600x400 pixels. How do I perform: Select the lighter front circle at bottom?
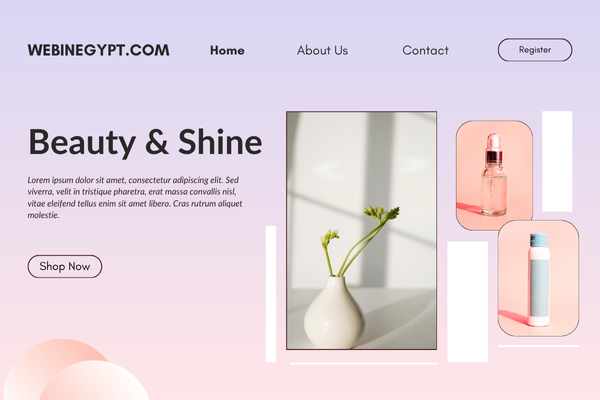pos(94,380)
